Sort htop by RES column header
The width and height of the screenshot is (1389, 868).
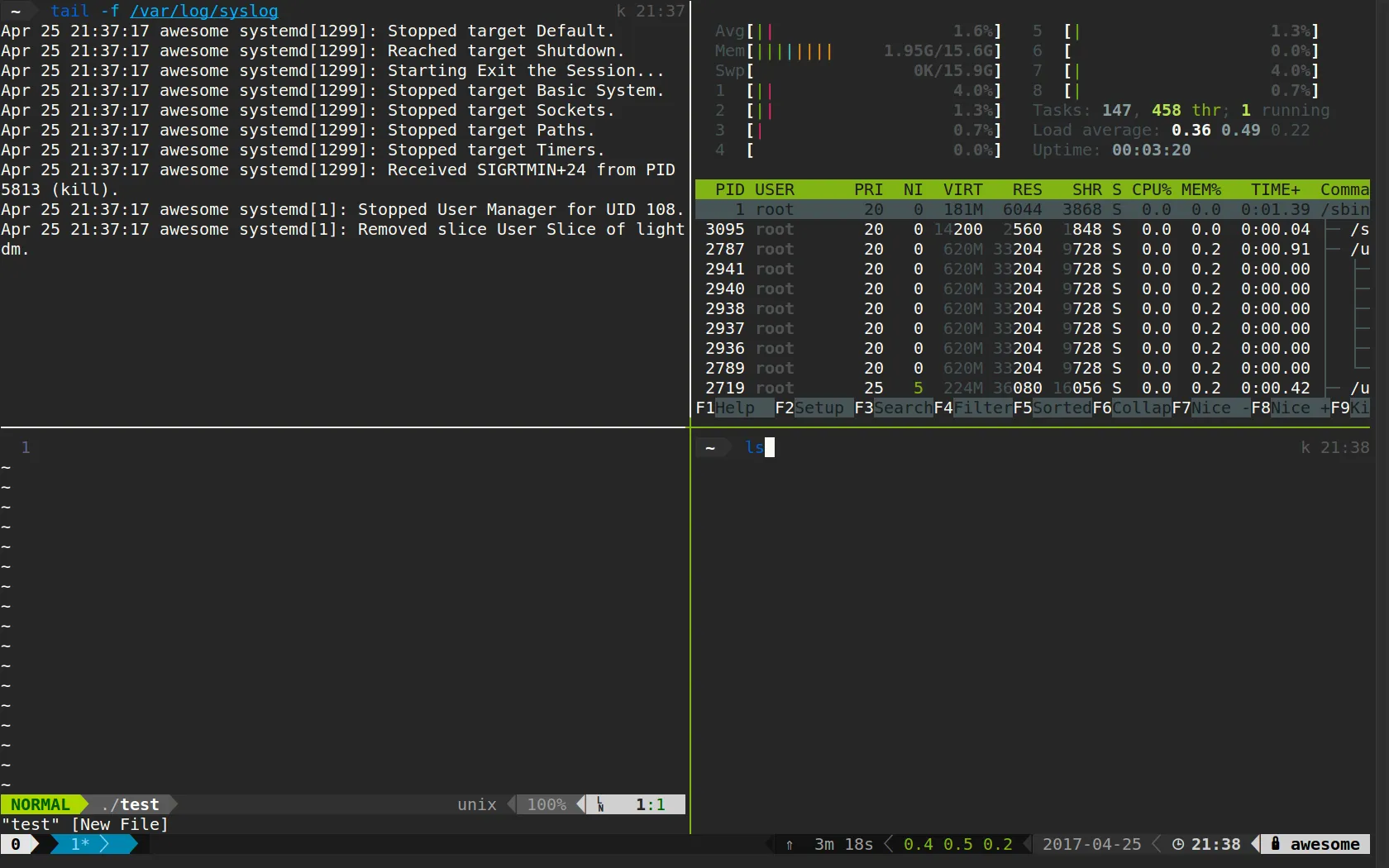click(x=1028, y=189)
